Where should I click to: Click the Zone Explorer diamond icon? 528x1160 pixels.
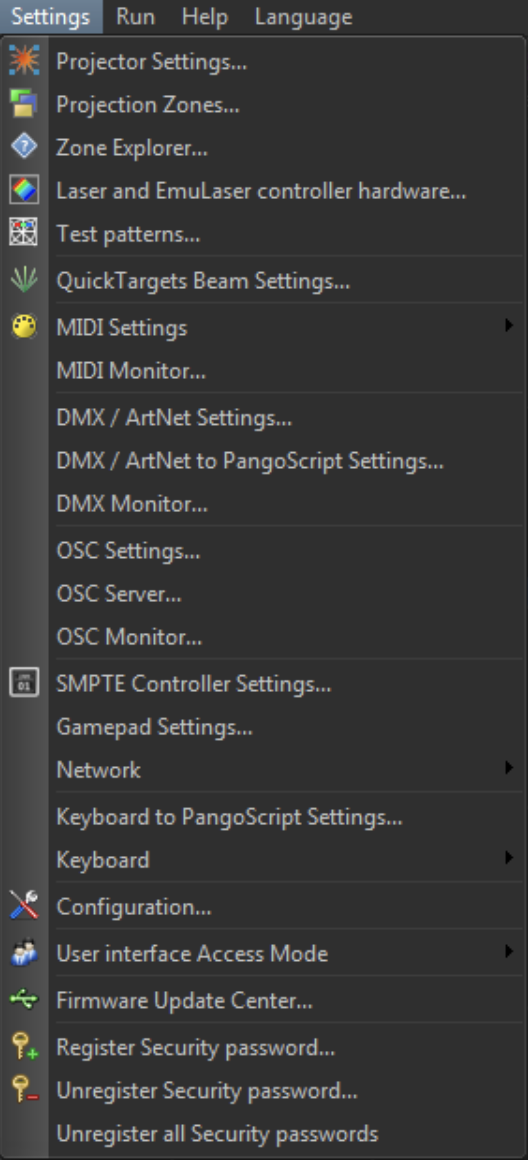[x=24, y=148]
